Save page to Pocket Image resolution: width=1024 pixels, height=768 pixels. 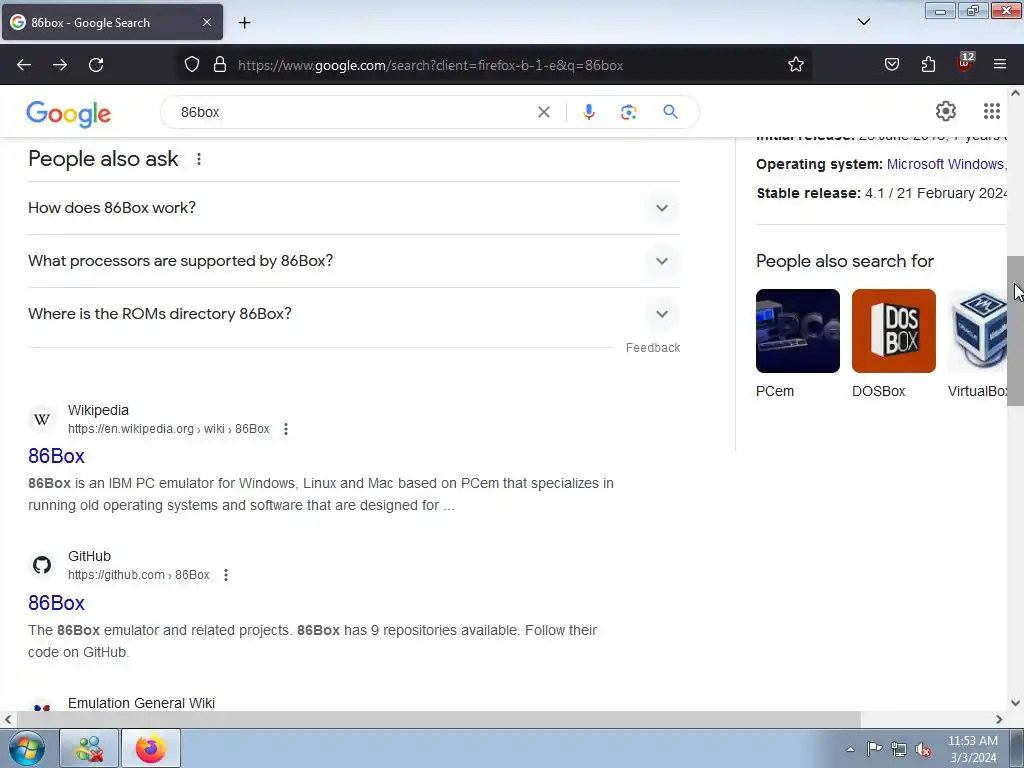[891, 64]
